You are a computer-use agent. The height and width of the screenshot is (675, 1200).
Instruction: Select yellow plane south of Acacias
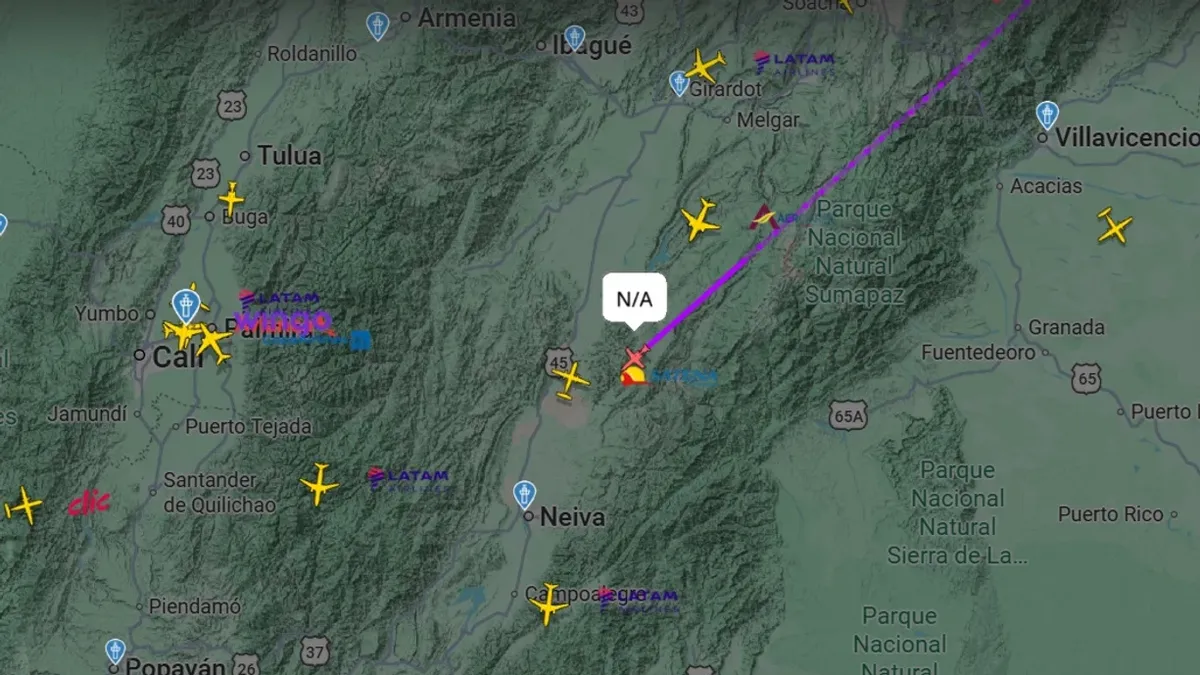coord(1114,226)
